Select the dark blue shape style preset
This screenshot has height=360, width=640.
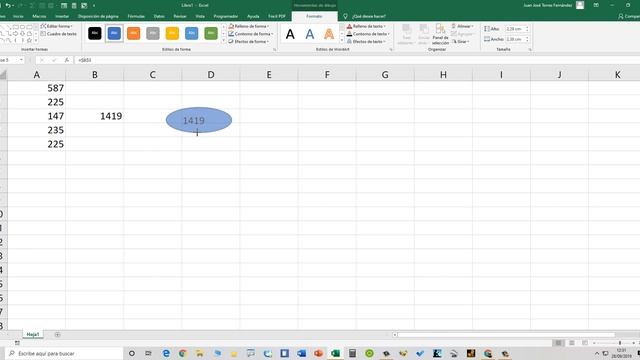point(114,33)
